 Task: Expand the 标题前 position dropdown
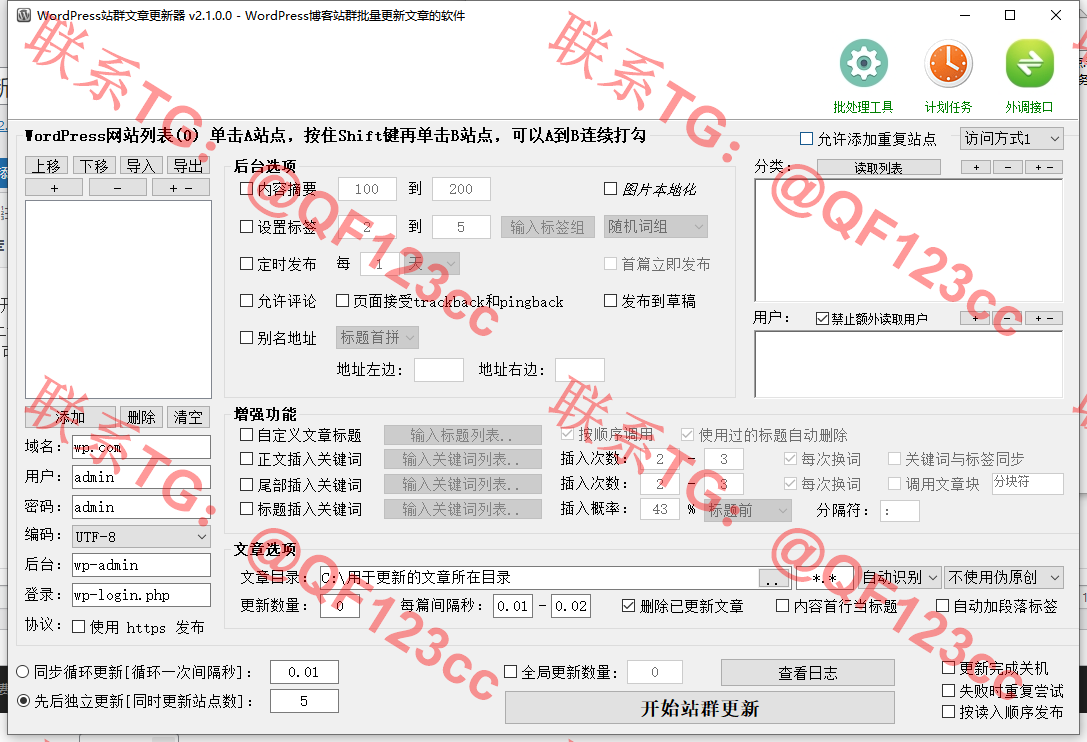coord(748,511)
